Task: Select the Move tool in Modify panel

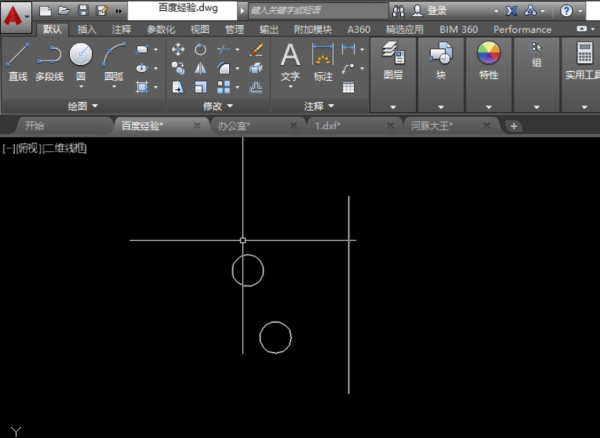Action: pos(178,49)
